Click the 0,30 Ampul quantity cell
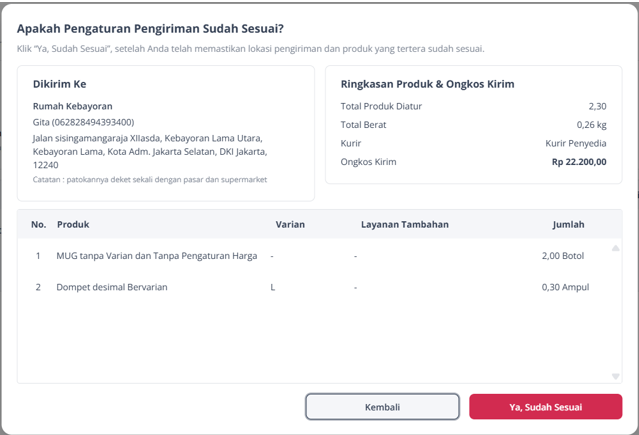 tap(565, 287)
